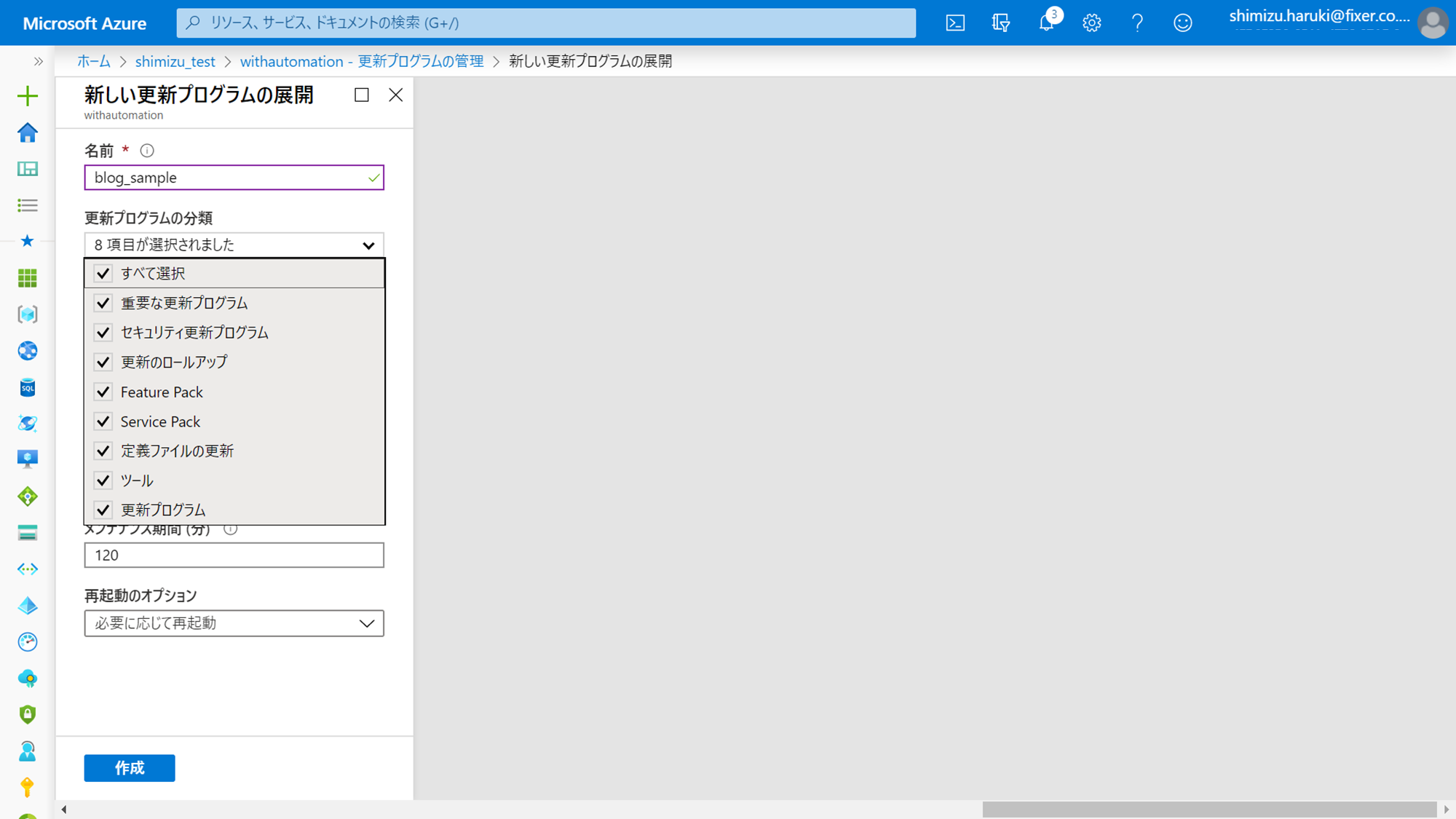
Task: Toggle セキュリティ更新プログラム checkbox
Action: tap(103, 333)
